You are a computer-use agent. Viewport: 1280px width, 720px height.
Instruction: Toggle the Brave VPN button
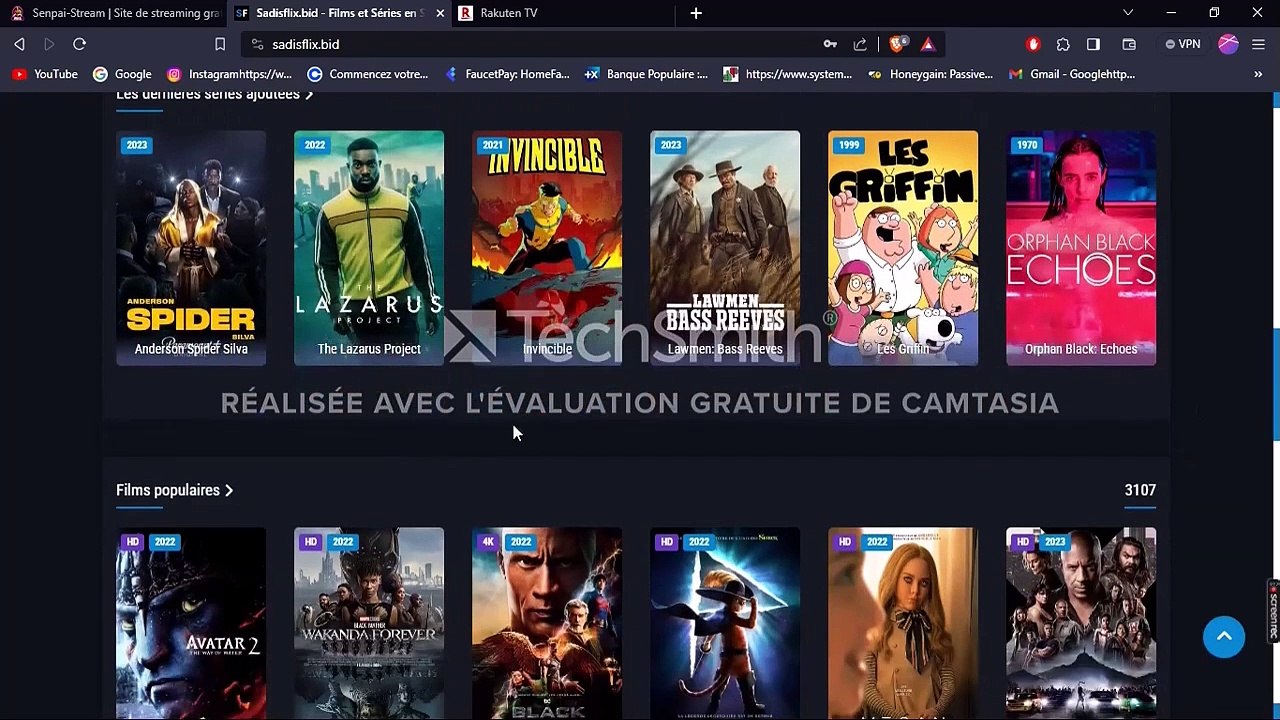pyautogui.click(x=1183, y=44)
